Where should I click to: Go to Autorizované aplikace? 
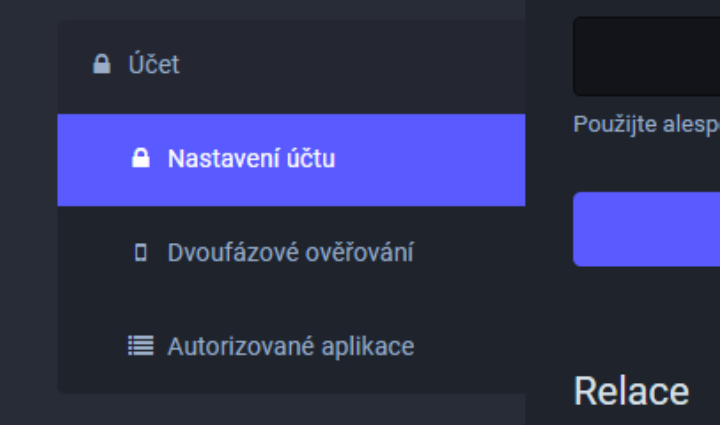(290, 346)
